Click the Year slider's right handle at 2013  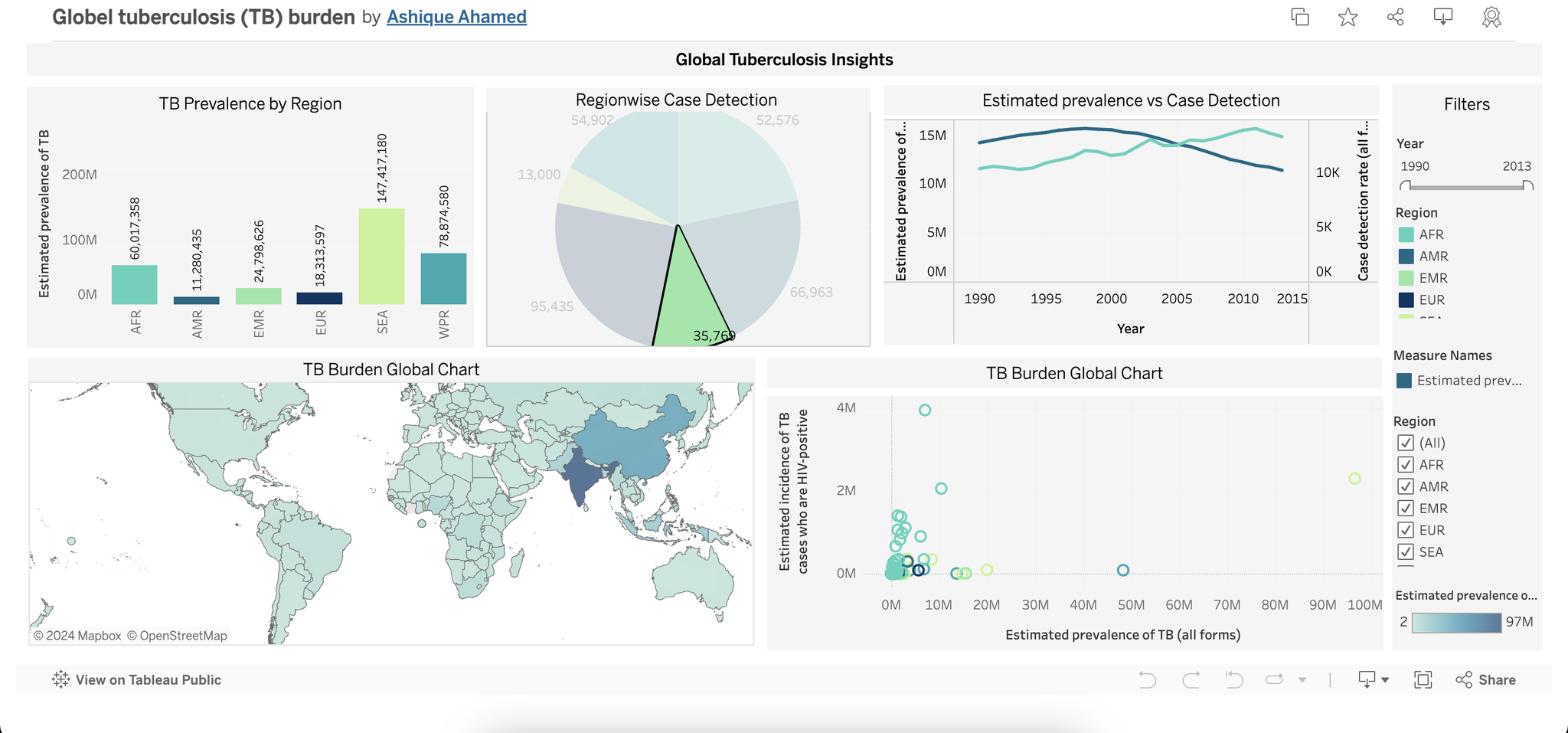click(x=1527, y=185)
